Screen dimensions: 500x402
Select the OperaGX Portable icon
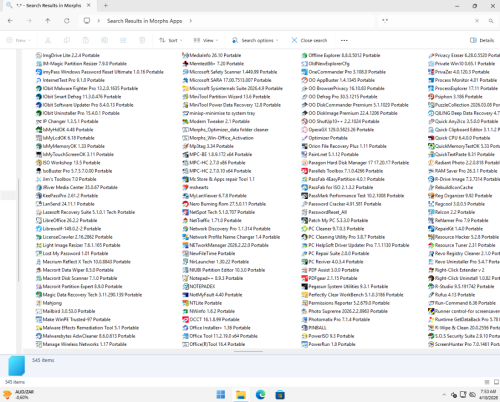[304, 130]
